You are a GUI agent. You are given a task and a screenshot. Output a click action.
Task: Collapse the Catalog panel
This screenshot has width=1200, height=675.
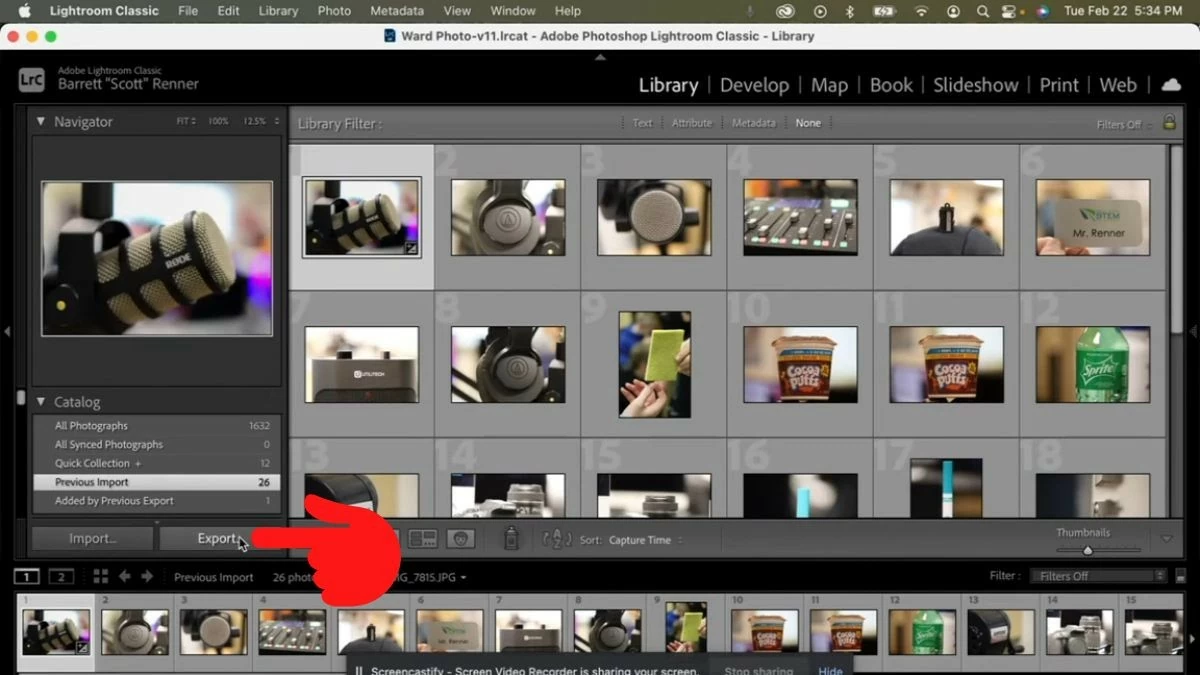tap(40, 402)
